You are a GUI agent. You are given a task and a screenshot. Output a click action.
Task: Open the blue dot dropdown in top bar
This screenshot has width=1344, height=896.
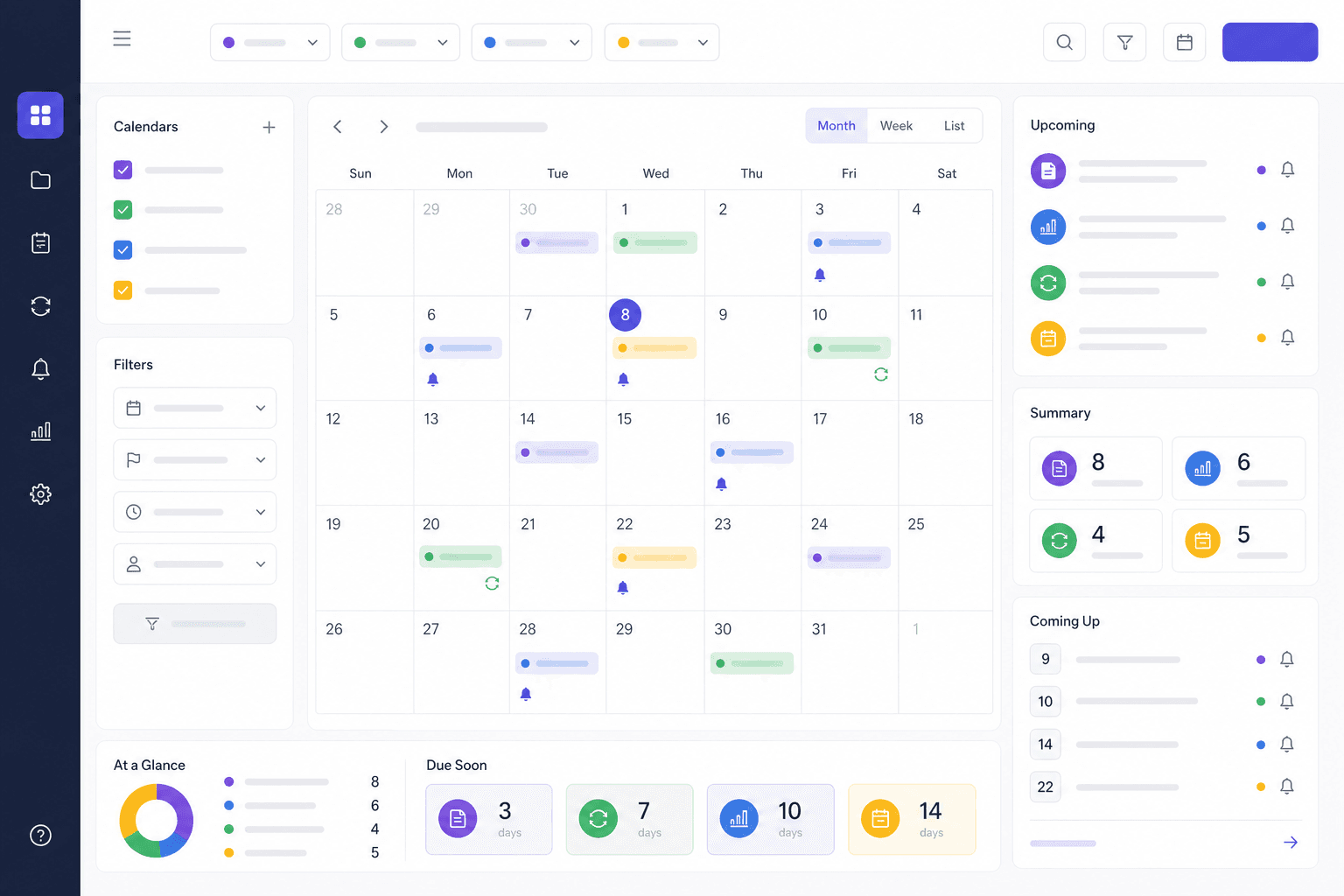(x=532, y=42)
